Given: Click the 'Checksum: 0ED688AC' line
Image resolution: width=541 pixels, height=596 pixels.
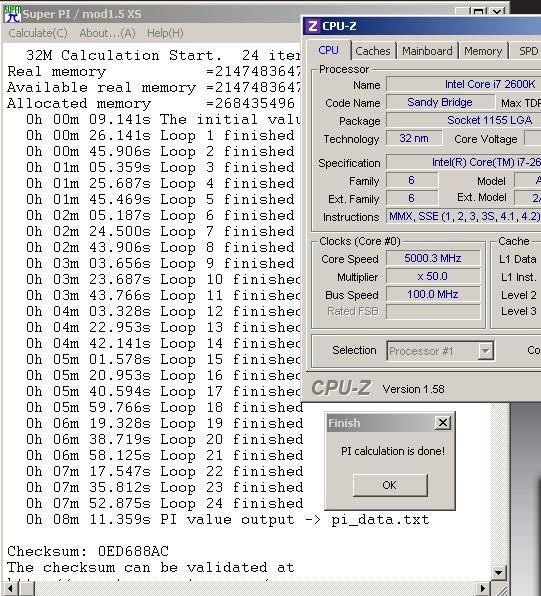Looking at the screenshot, I should tap(88, 551).
